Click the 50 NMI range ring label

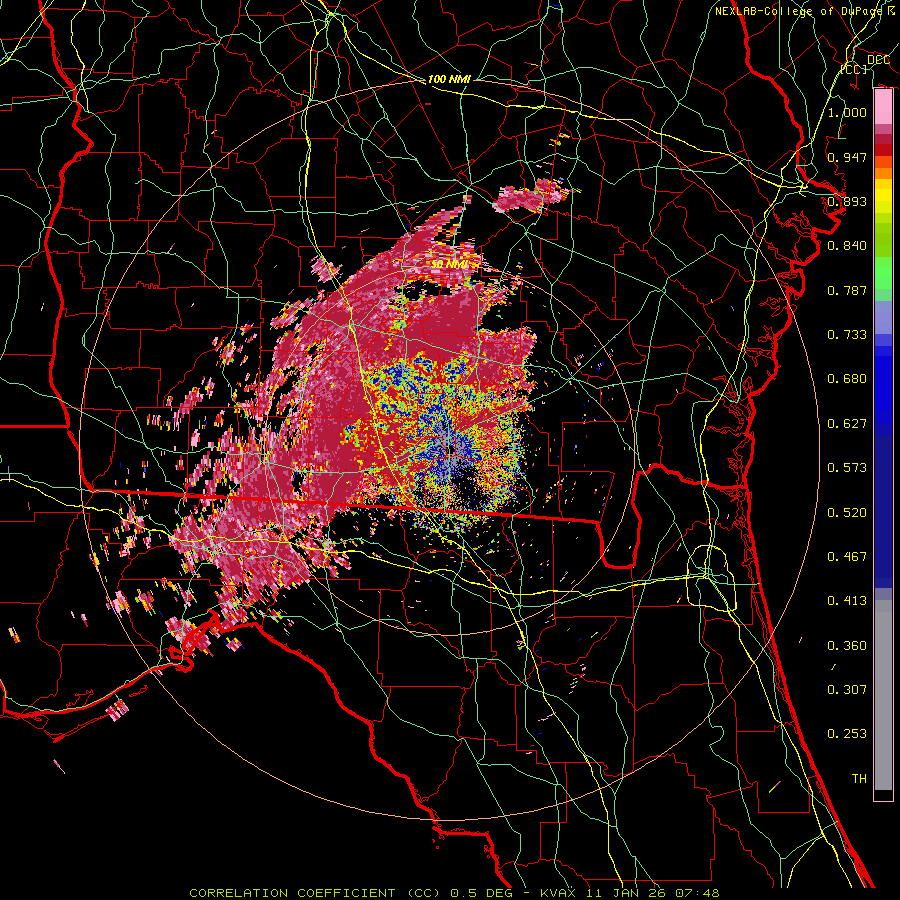[x=449, y=265]
